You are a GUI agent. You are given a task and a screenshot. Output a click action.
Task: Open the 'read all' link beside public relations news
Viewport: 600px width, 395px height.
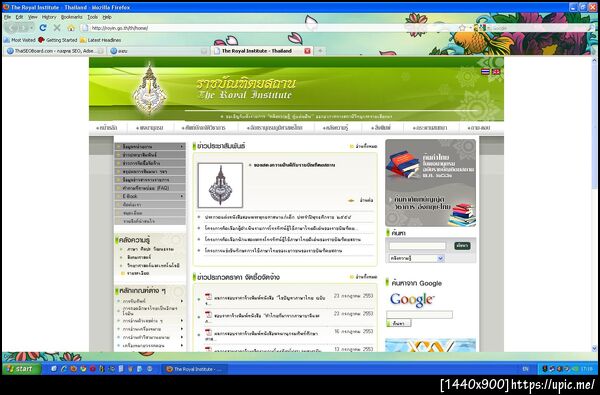click(x=364, y=146)
